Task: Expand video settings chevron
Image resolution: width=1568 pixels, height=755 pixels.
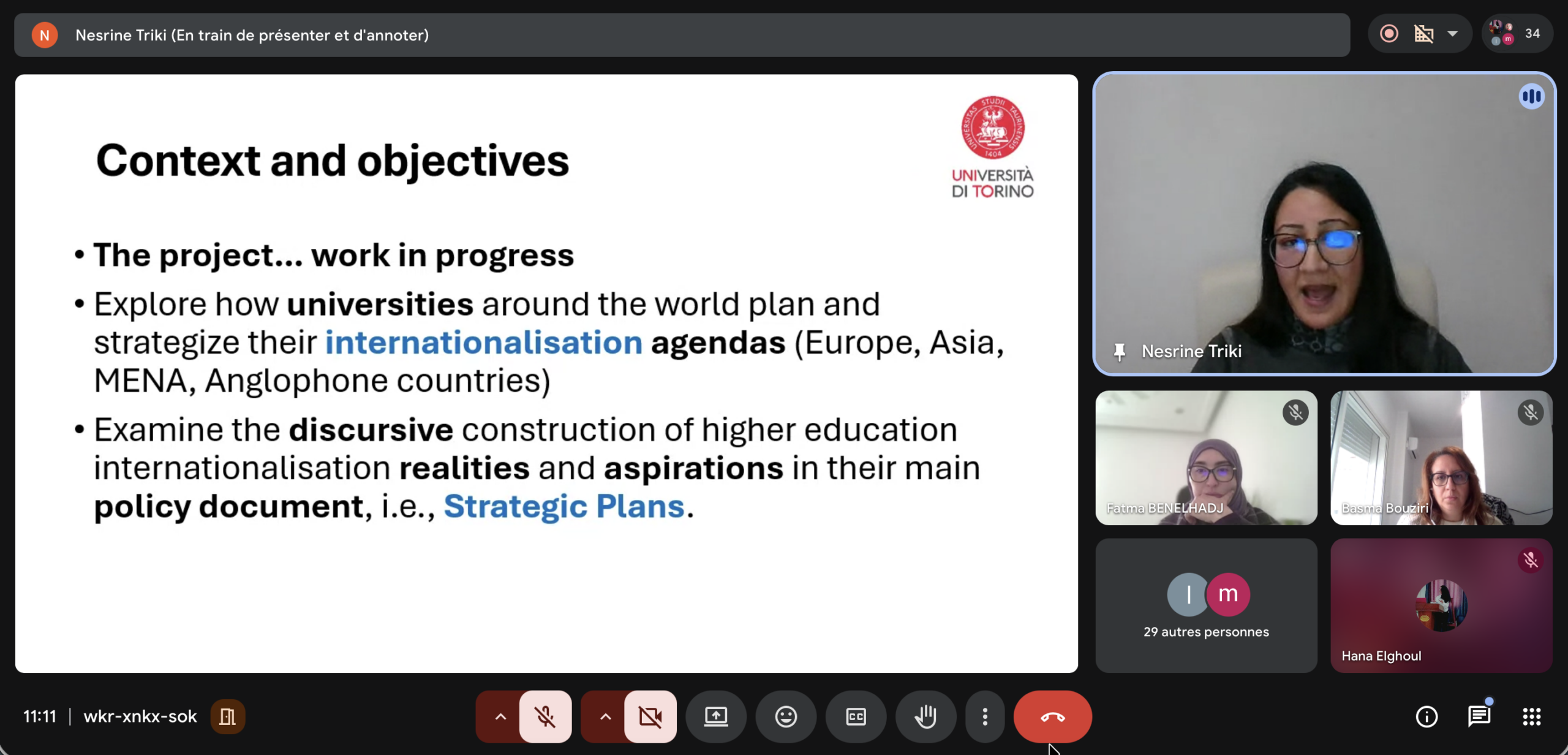Action: pyautogui.click(x=605, y=716)
